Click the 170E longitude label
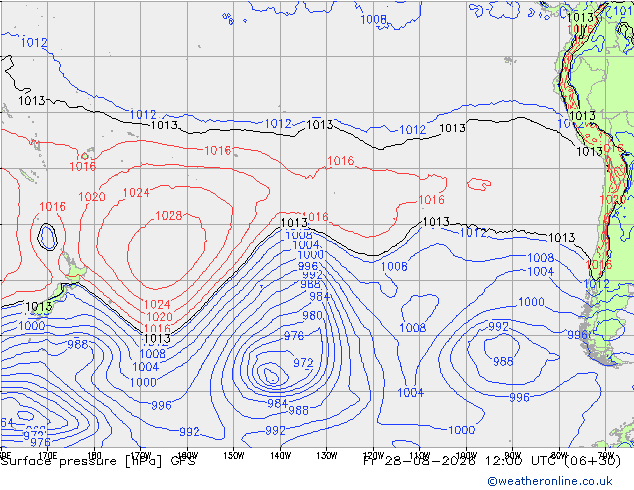 coord(47,456)
